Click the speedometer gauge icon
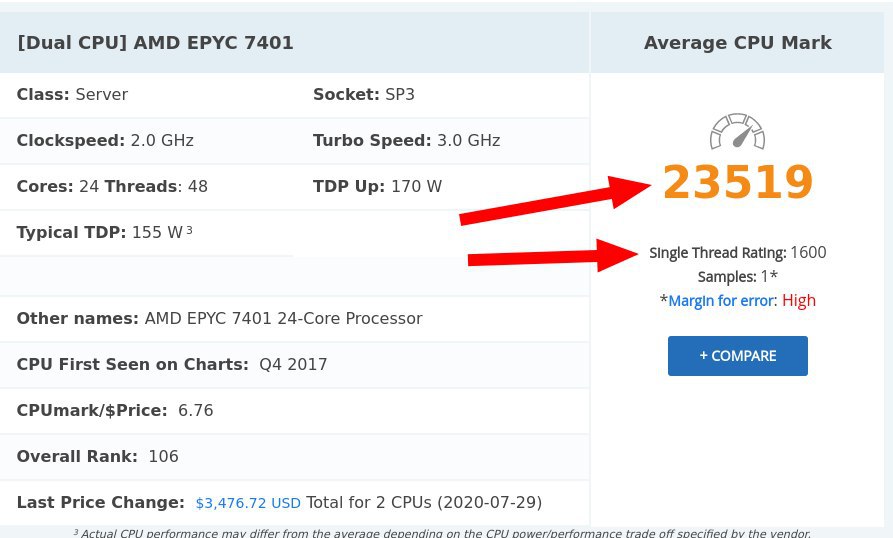This screenshot has height=538, width=893. click(x=738, y=132)
